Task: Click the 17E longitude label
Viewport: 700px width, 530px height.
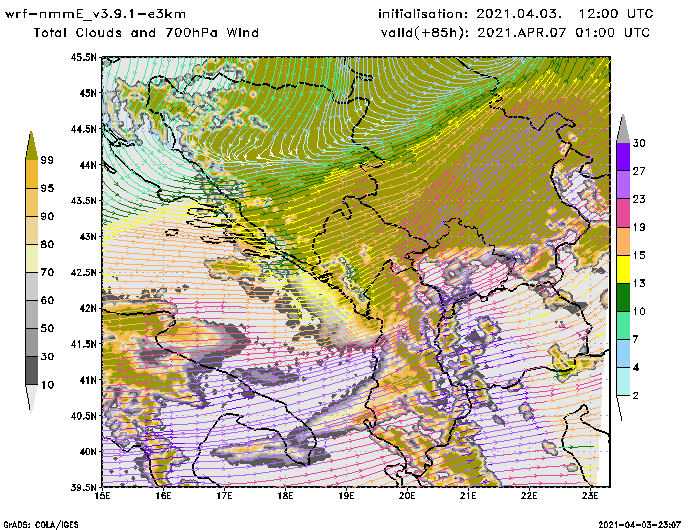Action: (225, 496)
